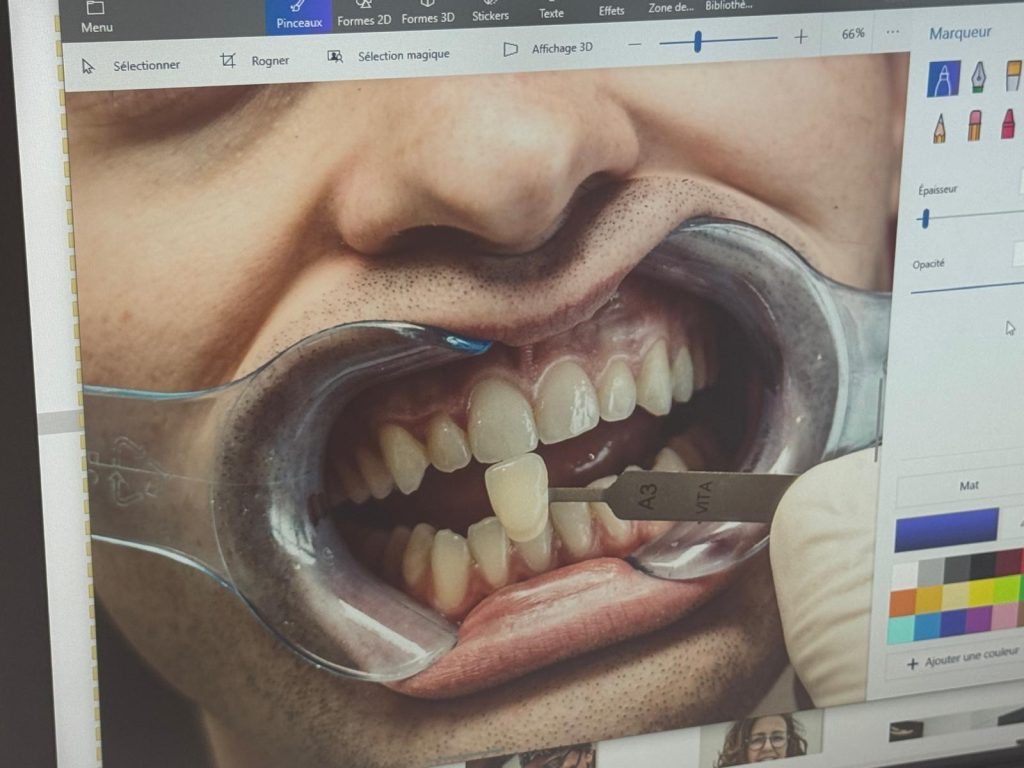This screenshot has width=1024, height=768.
Task: Open the Zone de... tab
Action: (x=671, y=8)
